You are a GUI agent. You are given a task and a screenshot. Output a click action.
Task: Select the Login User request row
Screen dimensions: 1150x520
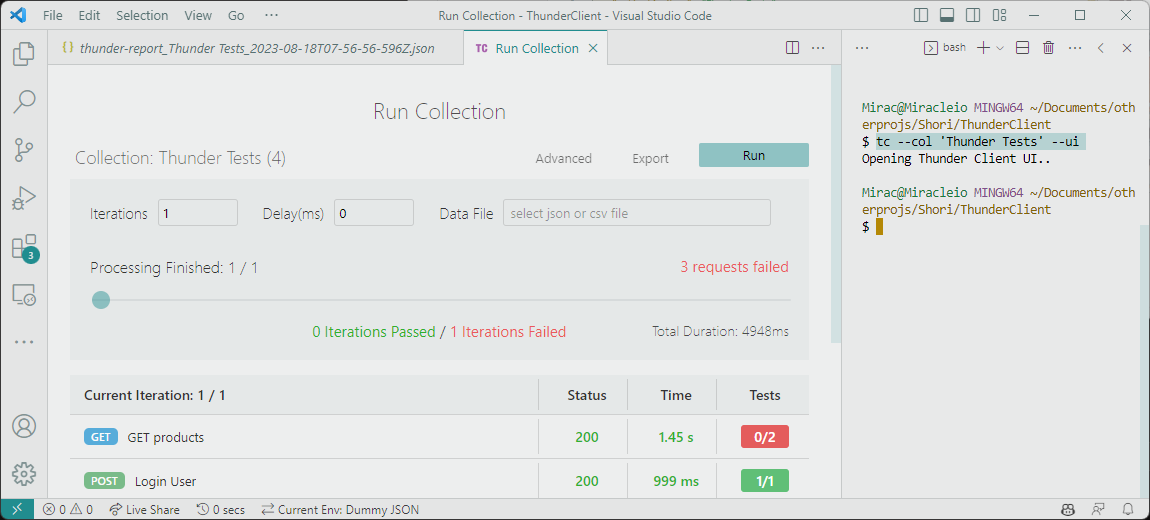click(439, 481)
